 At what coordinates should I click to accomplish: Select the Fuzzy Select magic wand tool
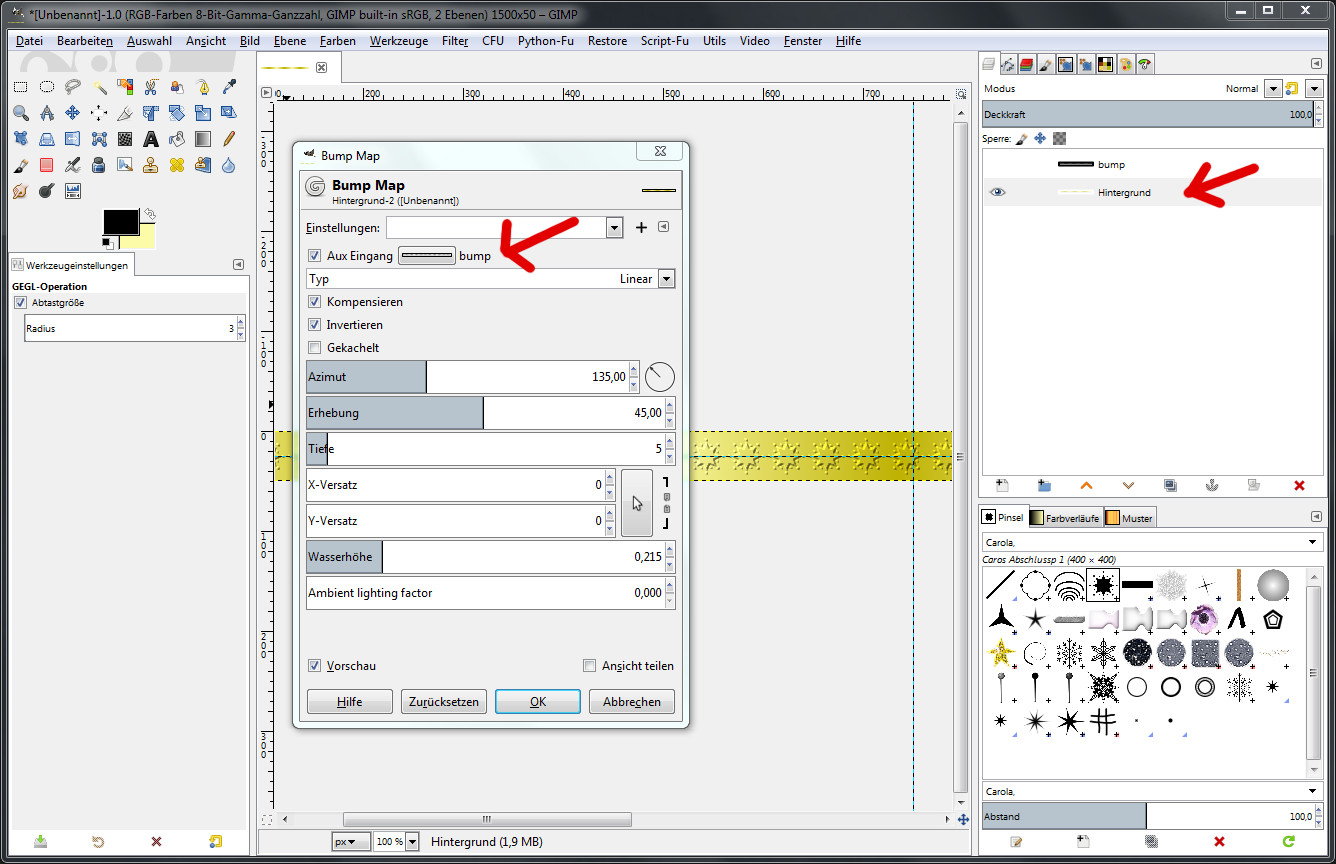point(98,87)
